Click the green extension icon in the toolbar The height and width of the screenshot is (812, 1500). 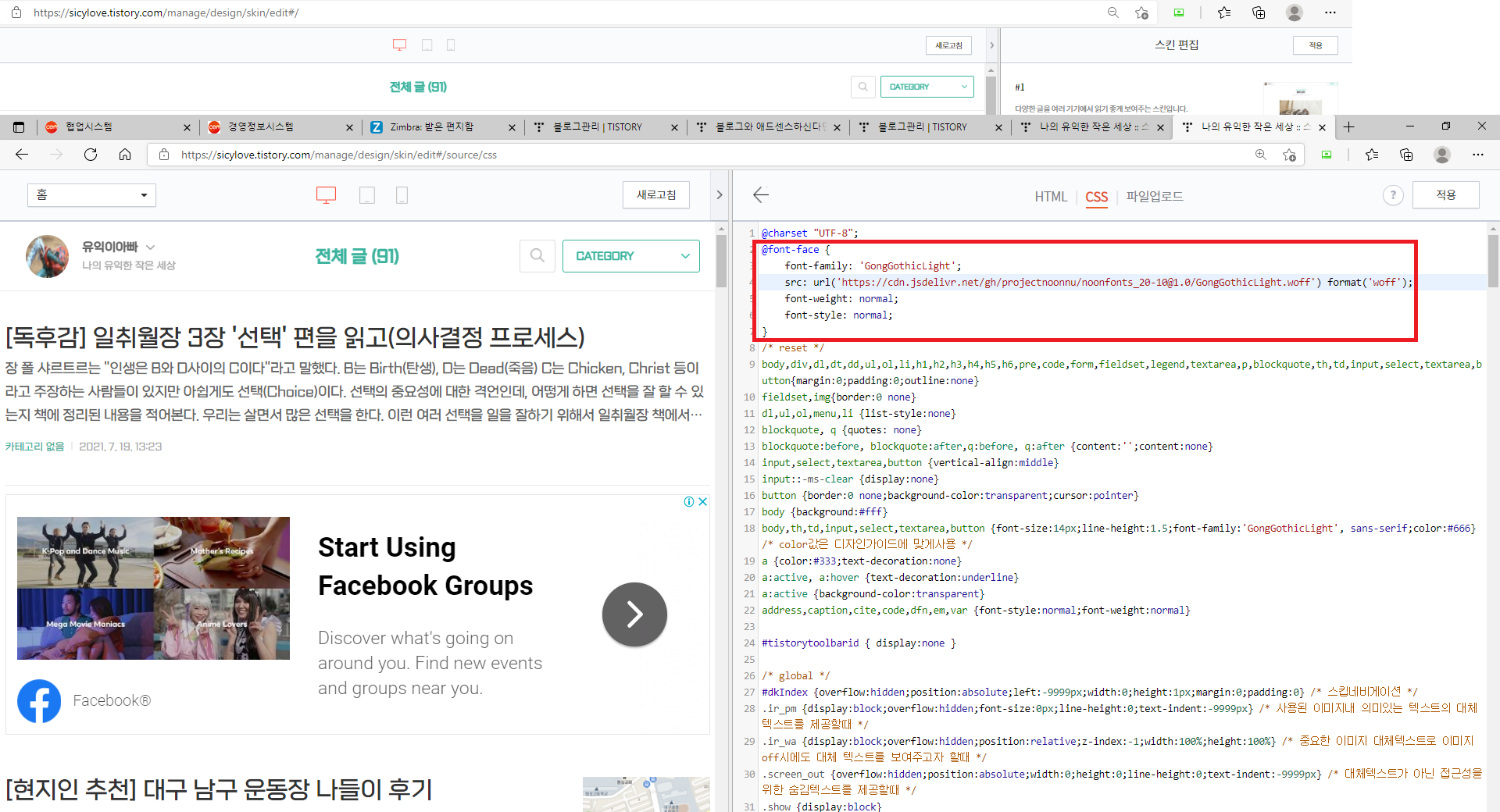point(1327,155)
